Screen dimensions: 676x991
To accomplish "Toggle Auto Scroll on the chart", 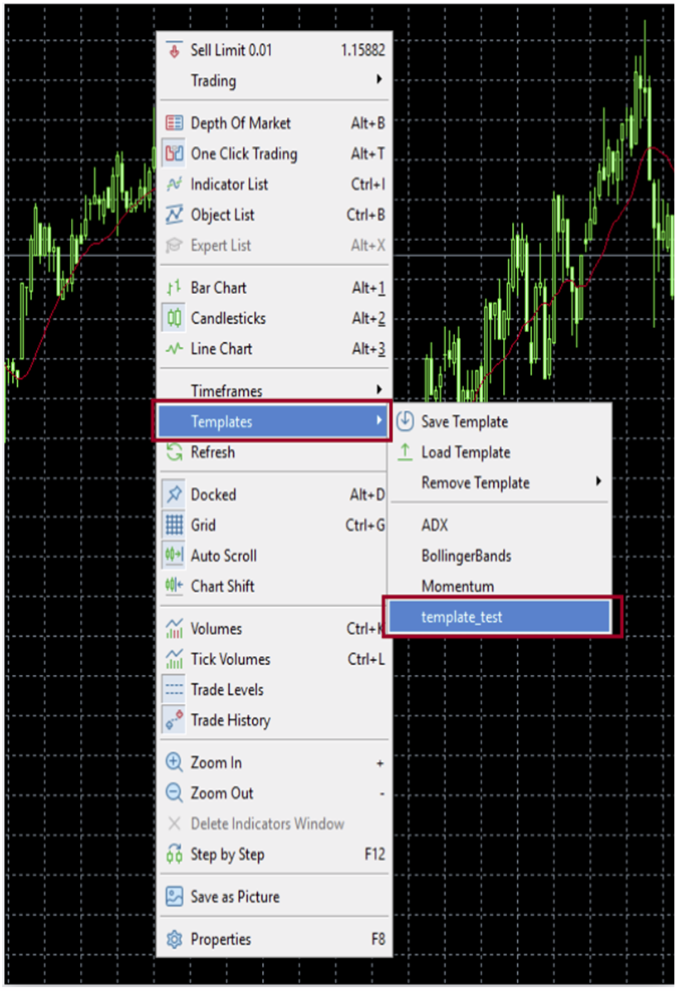I will coord(223,556).
